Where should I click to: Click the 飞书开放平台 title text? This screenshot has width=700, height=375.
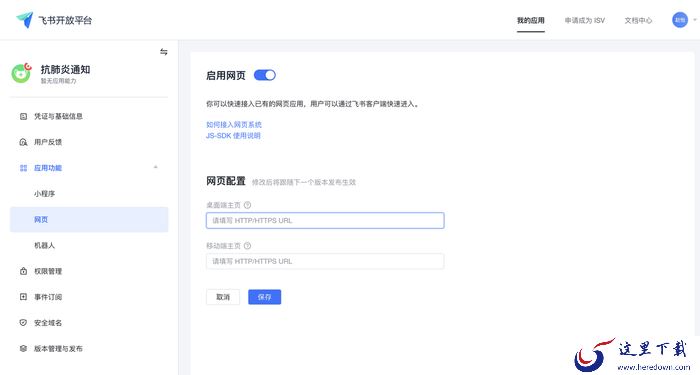pos(65,20)
